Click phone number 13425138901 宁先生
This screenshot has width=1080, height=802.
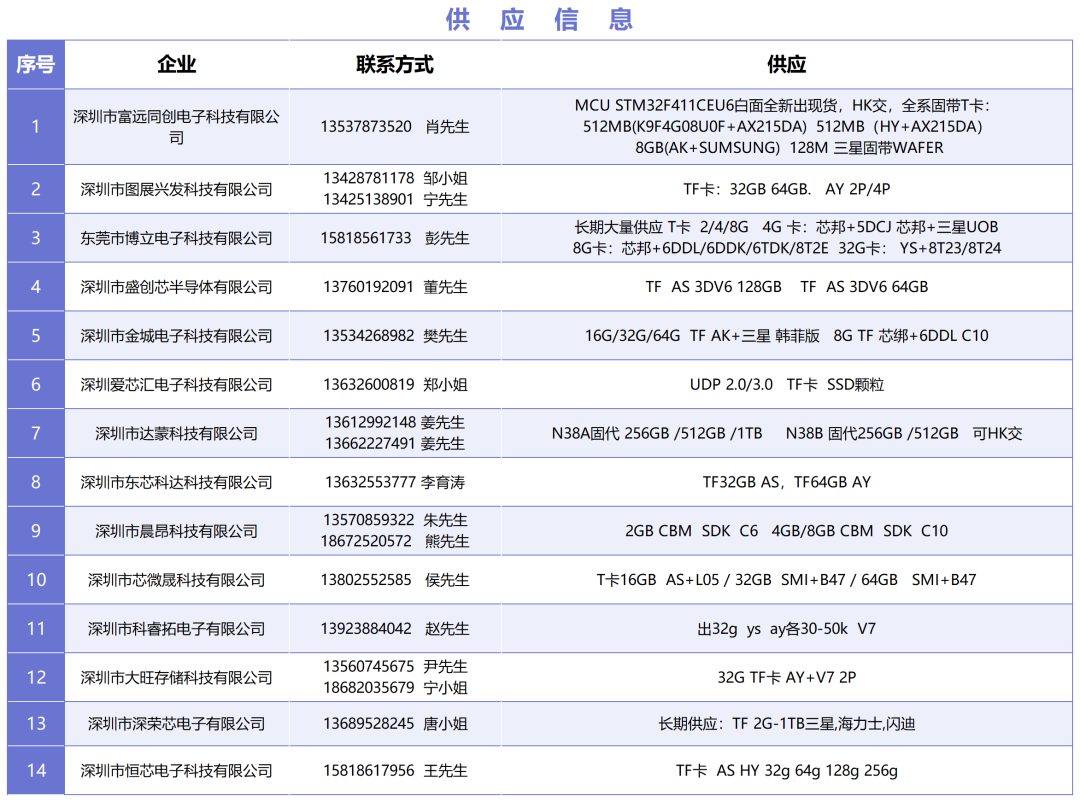[x=395, y=200]
